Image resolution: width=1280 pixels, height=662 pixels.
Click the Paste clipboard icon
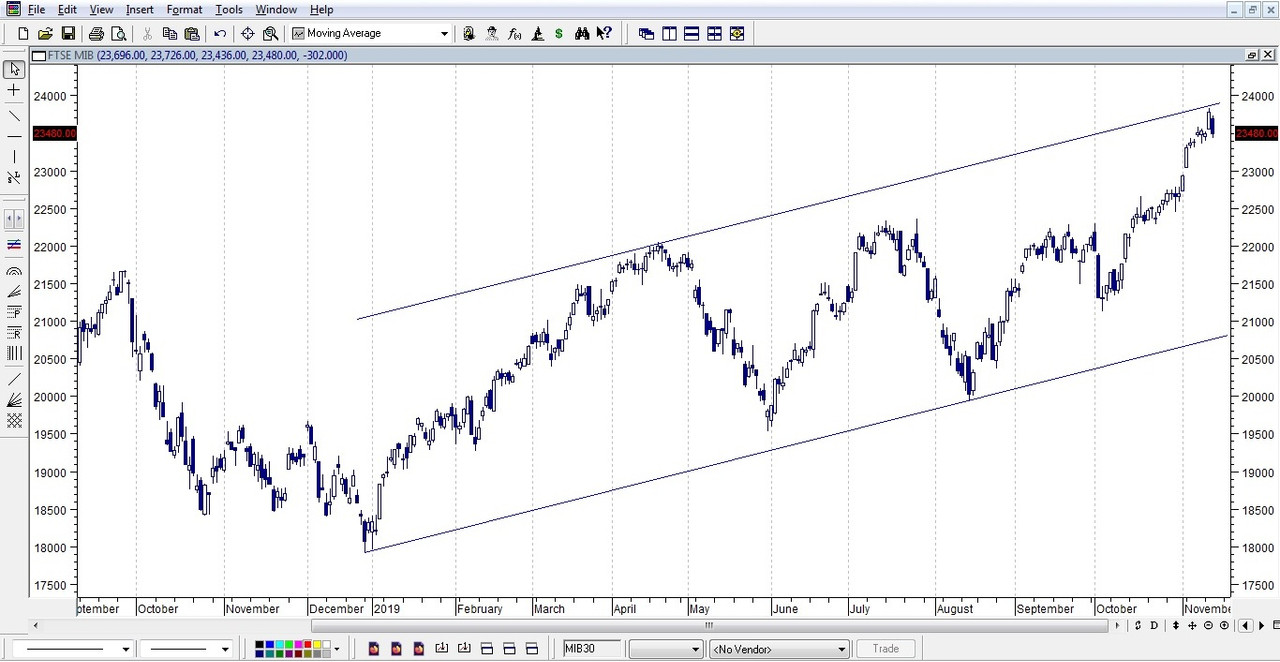point(192,33)
